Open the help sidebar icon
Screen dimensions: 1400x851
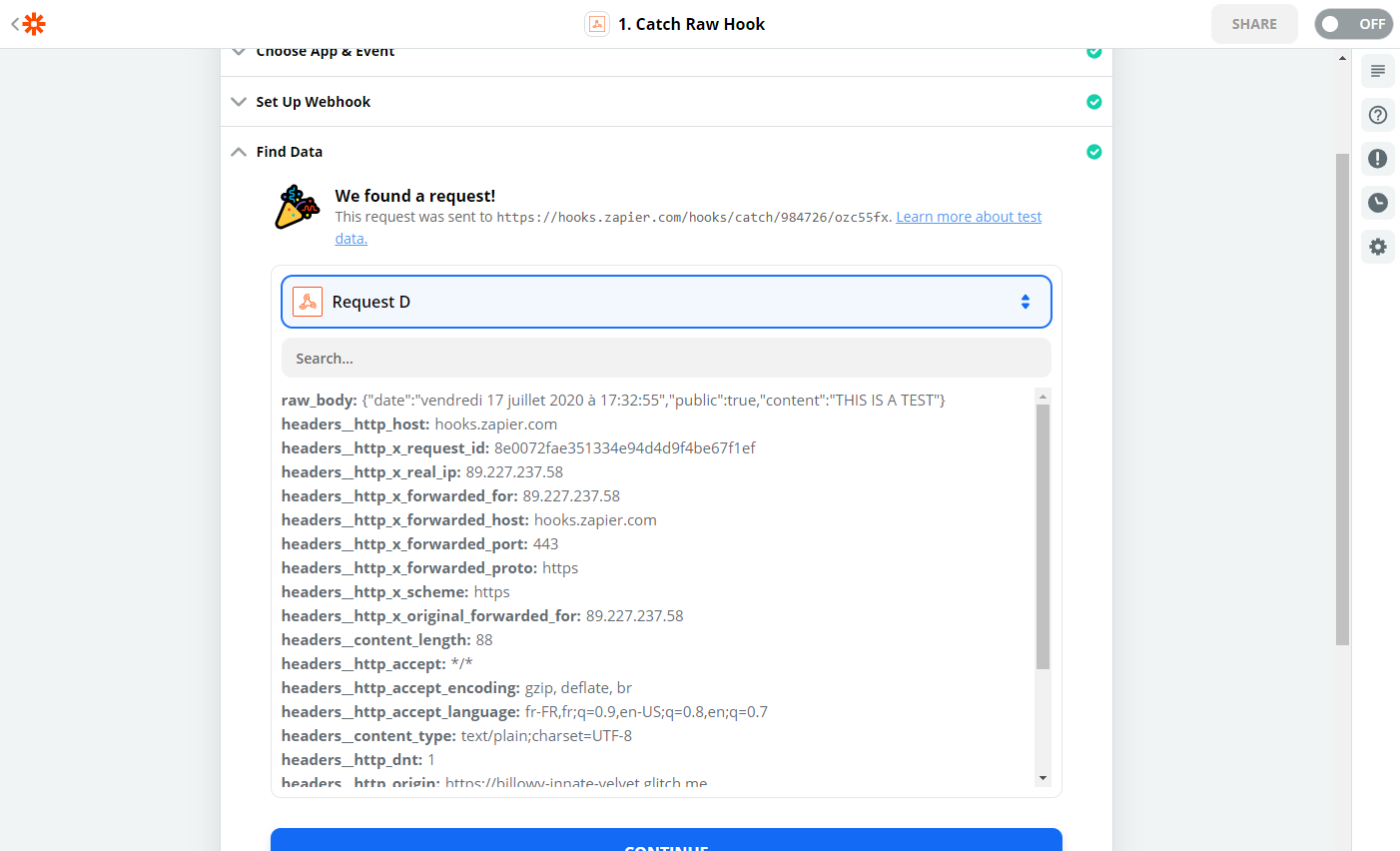click(1377, 115)
